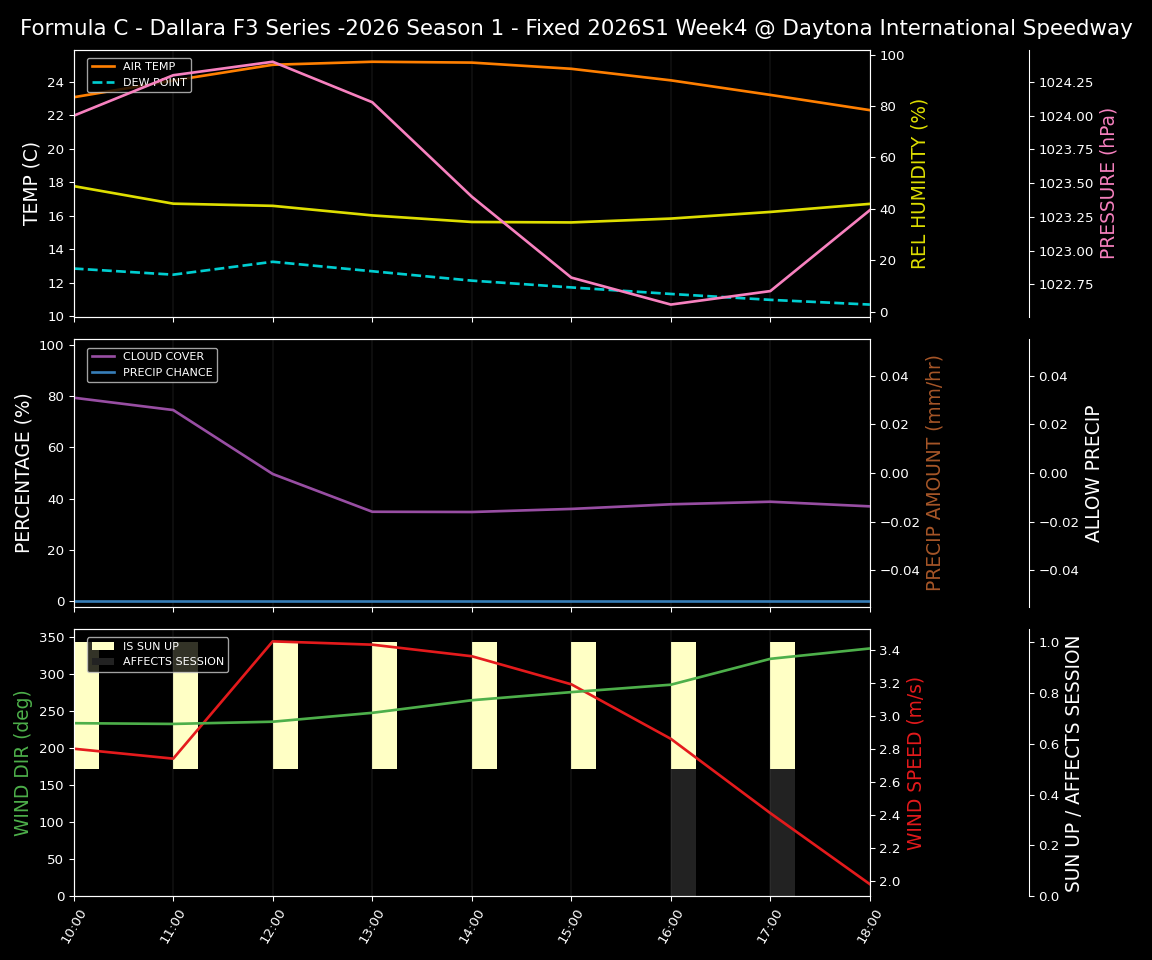This screenshot has width=1152, height=960.
Task: Toggle the AIR TEMP legend entry
Action: pyautogui.click(x=148, y=66)
